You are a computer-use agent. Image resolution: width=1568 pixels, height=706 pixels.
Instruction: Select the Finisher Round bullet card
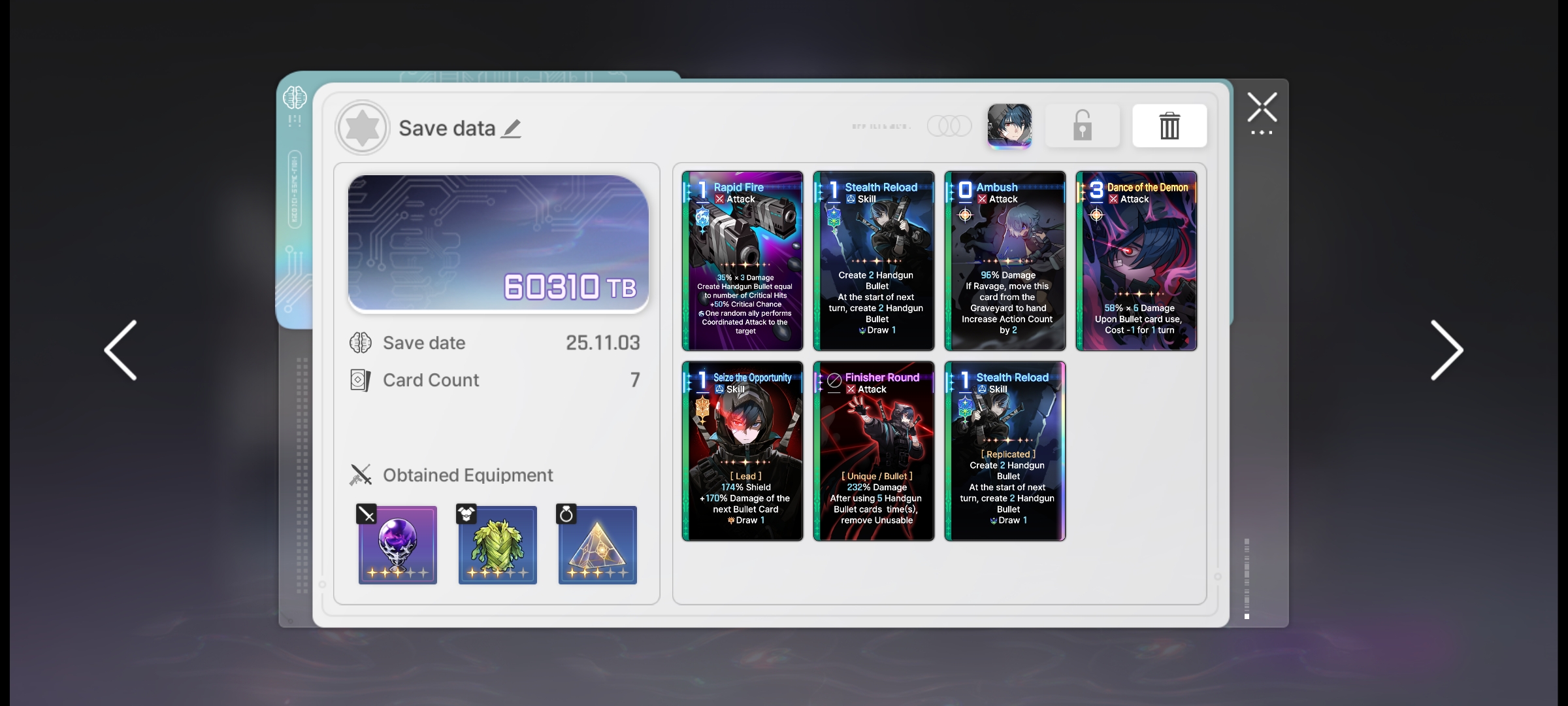874,451
